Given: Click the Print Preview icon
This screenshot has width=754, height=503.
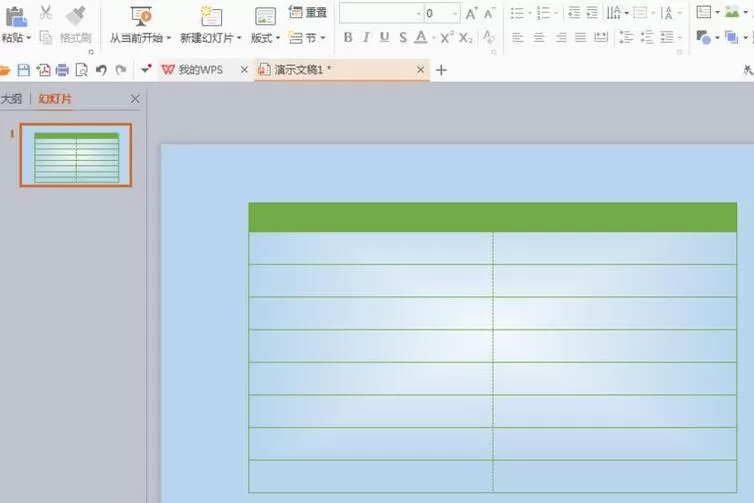Looking at the screenshot, I should (82, 71).
